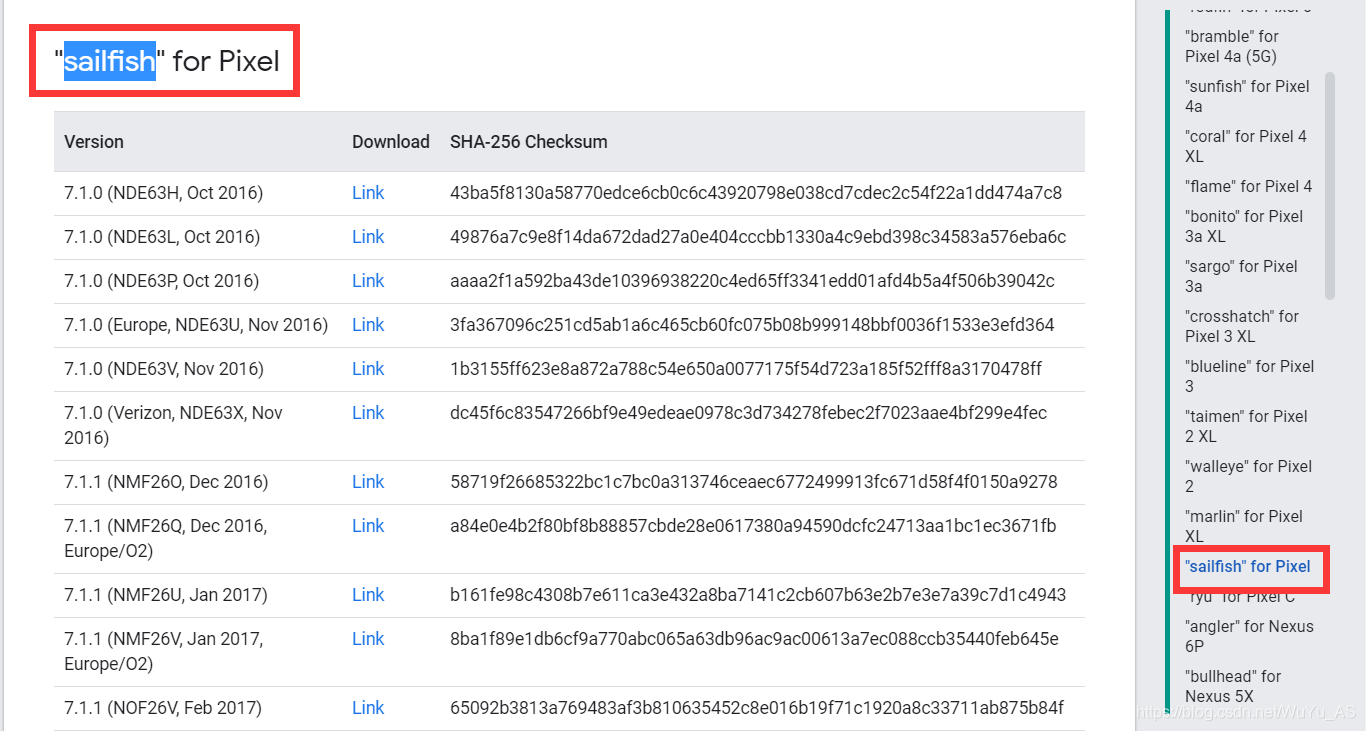Click version cell 7.1.1 (NOF26V, Feb 2017)
1366x731 pixels.
tap(163, 708)
